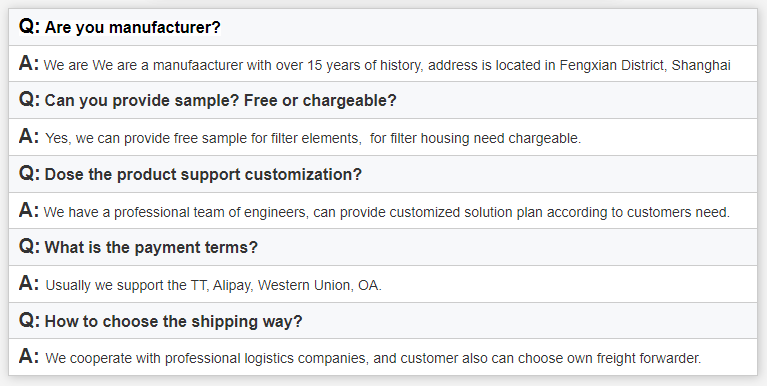Click the answer mentioning Fengxian District, Shanghai
This screenshot has height=386, width=767.
coord(387,65)
